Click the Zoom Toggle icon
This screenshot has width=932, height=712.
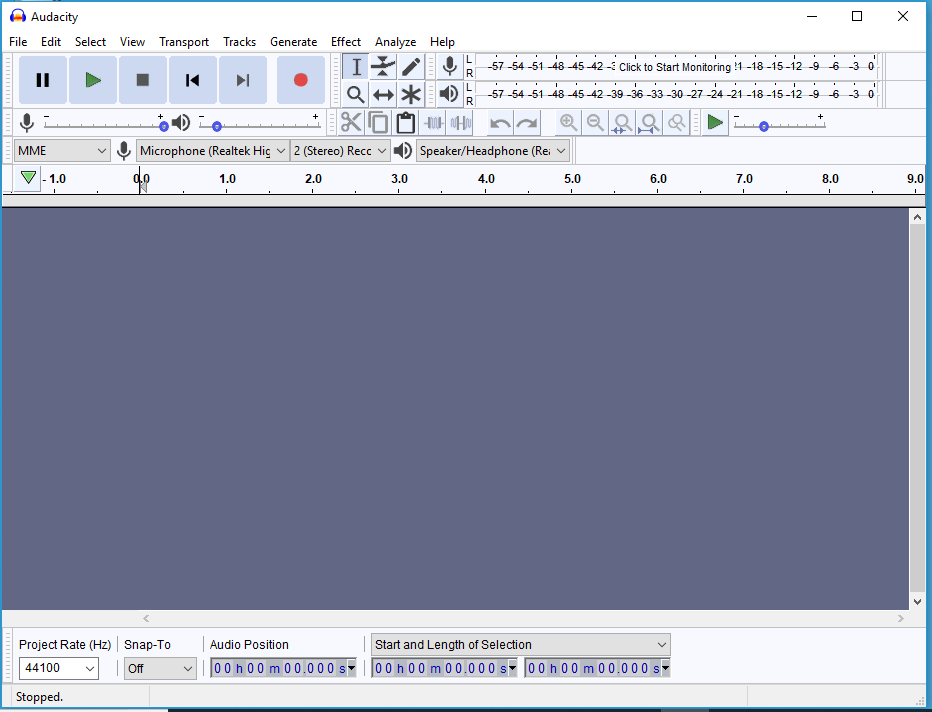coord(676,123)
